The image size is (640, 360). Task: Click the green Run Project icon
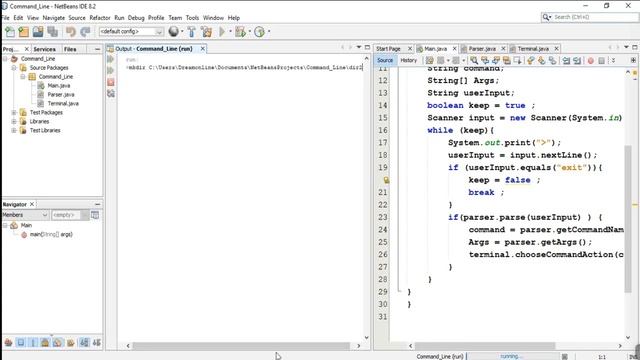(x=222, y=31)
